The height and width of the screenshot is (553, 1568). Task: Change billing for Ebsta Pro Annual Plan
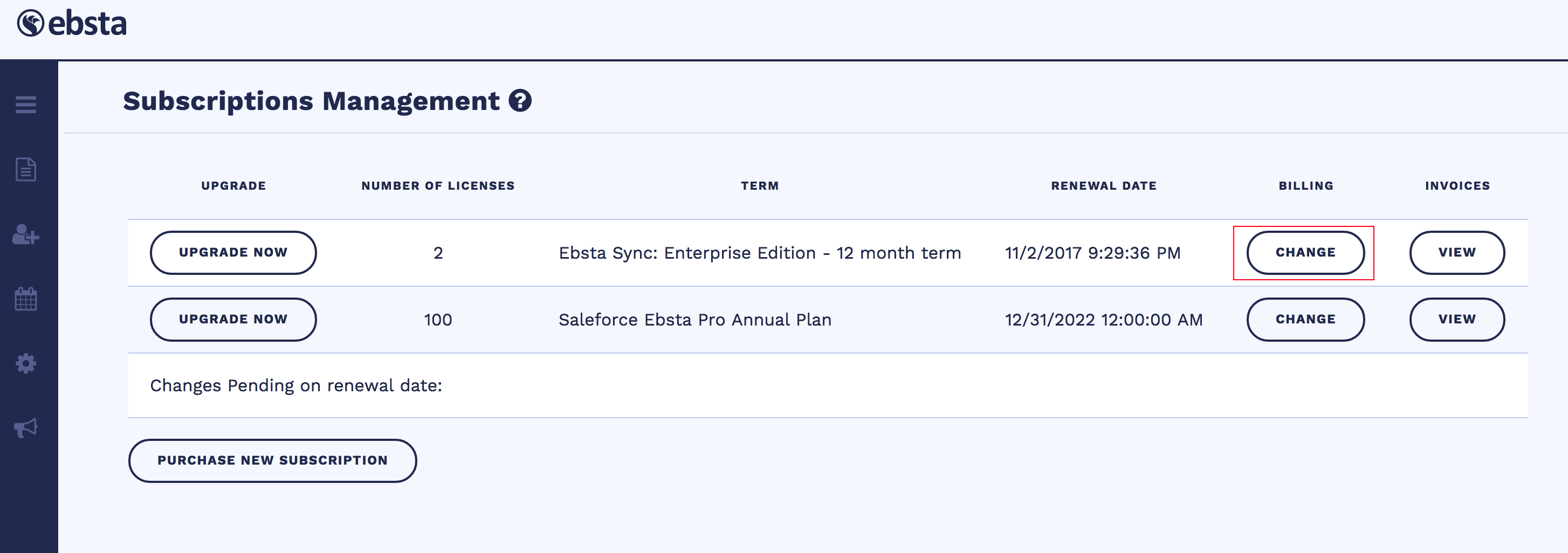(x=1305, y=320)
